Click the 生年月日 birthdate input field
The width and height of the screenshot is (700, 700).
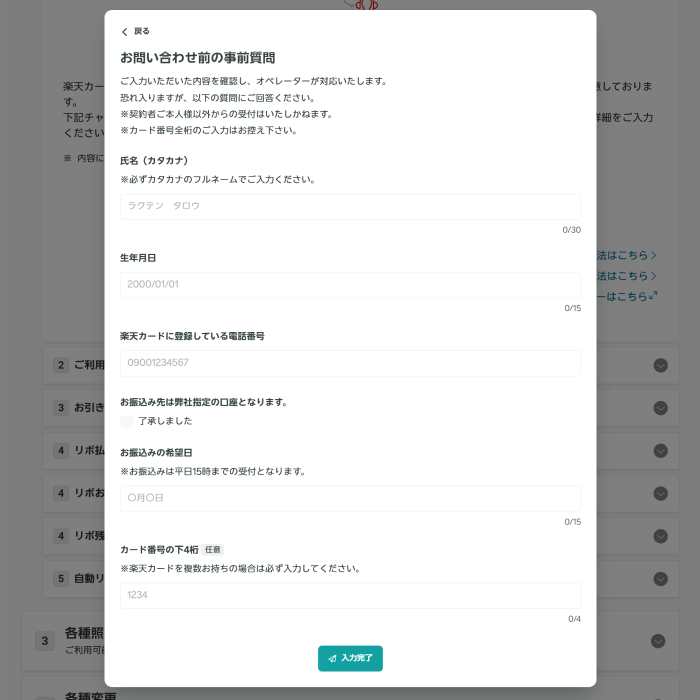350,285
